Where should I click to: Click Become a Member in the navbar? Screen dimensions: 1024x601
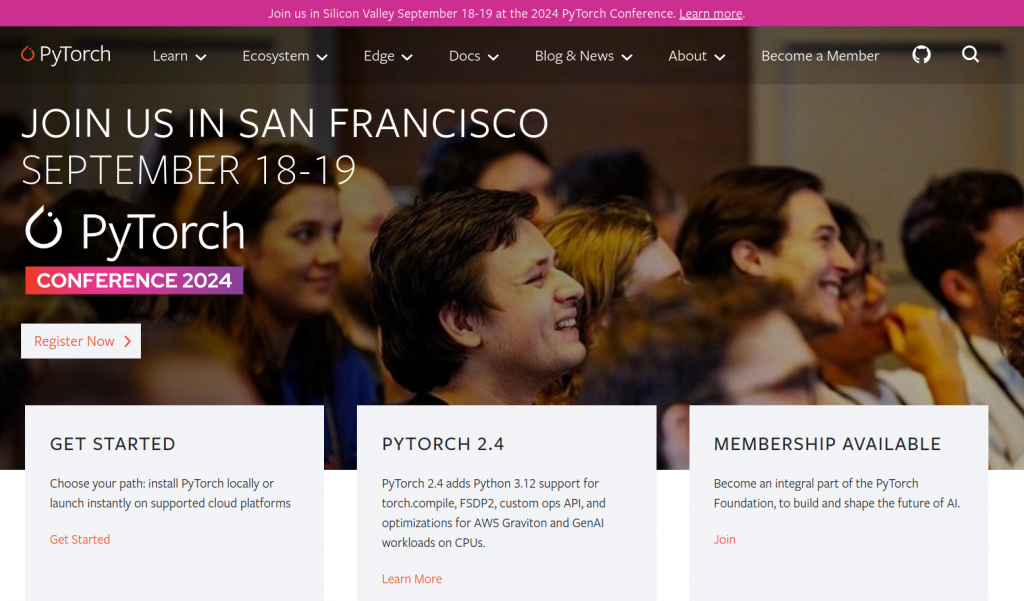[x=820, y=56]
